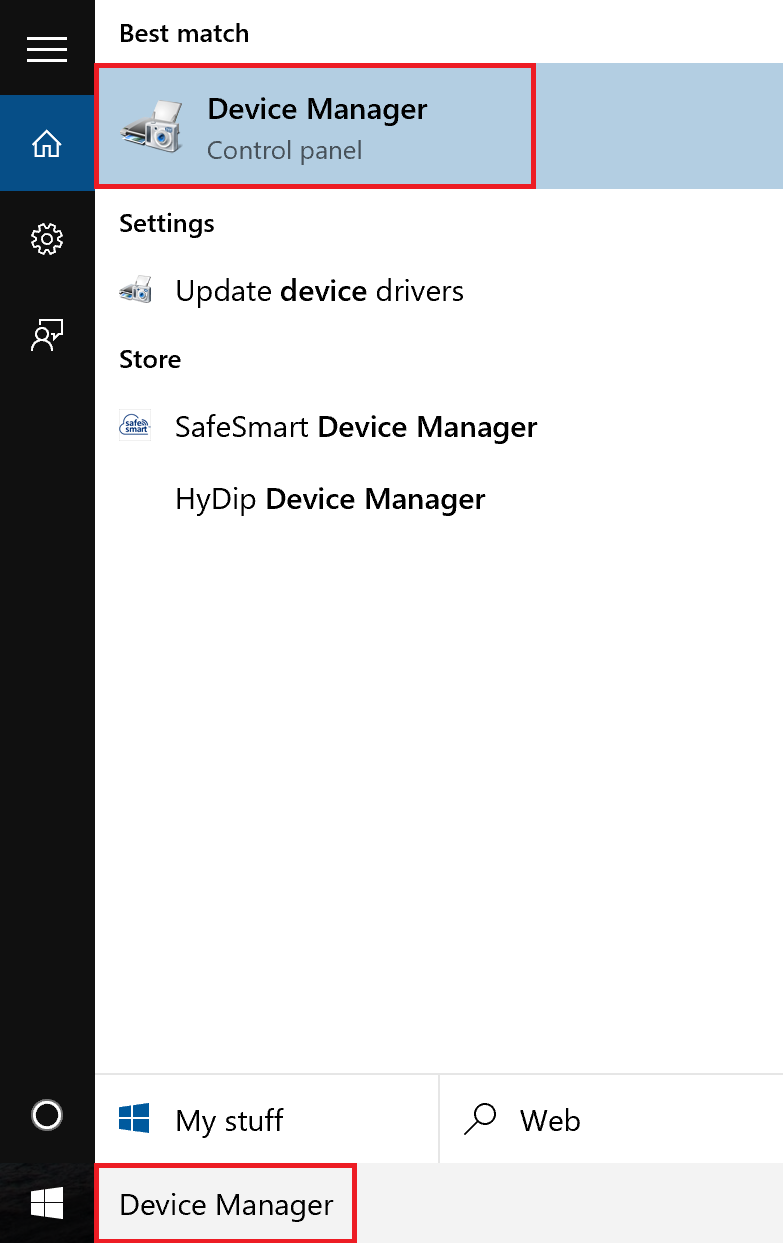Click the Windows flag icon beside My stuff
The image size is (783, 1243).
(x=135, y=1119)
